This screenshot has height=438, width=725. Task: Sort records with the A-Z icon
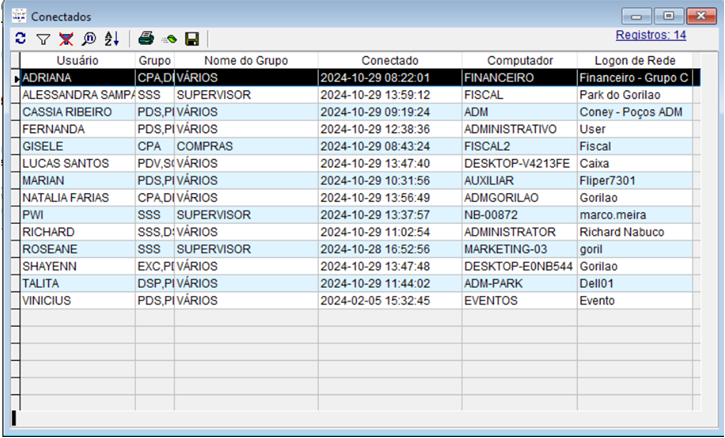(x=112, y=39)
